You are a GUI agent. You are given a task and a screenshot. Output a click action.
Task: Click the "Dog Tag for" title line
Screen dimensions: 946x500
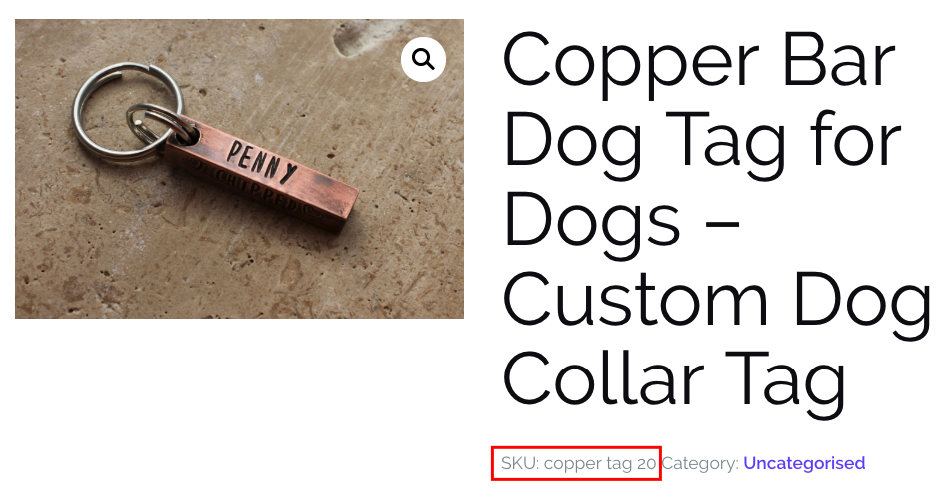point(702,144)
